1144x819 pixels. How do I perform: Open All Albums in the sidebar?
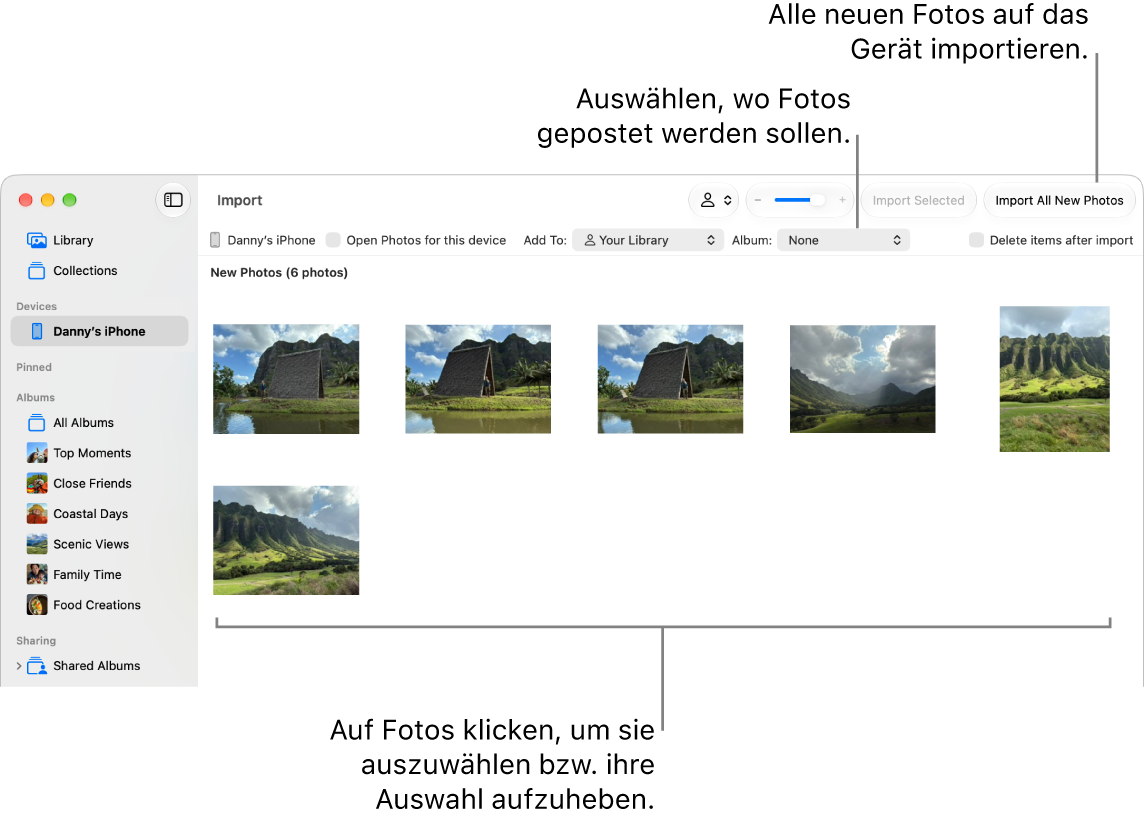pos(99,423)
